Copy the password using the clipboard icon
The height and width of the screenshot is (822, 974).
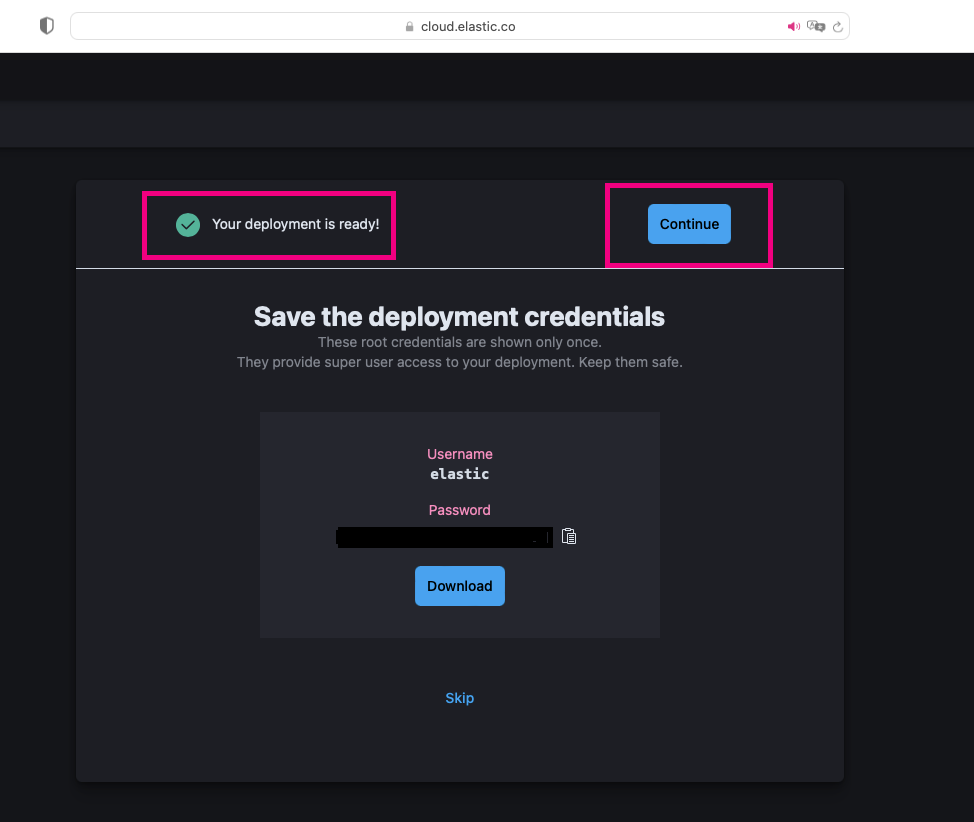pos(569,536)
